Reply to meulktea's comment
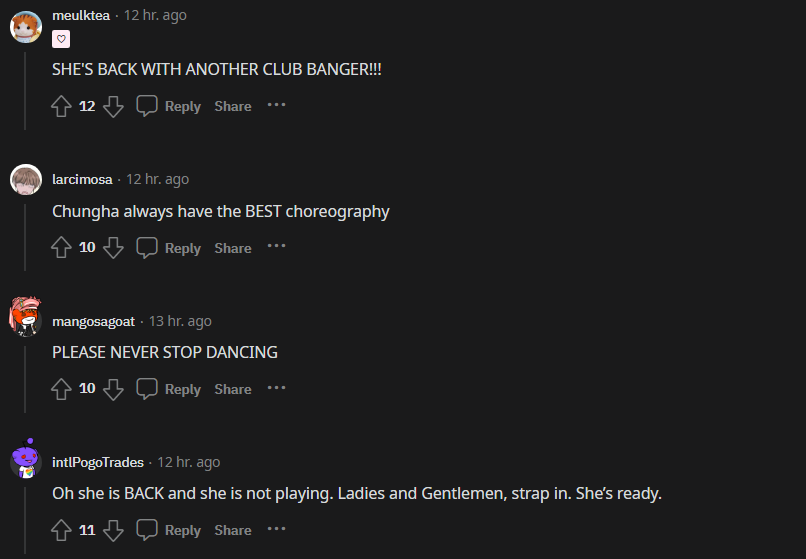806x559 pixels. (x=169, y=106)
